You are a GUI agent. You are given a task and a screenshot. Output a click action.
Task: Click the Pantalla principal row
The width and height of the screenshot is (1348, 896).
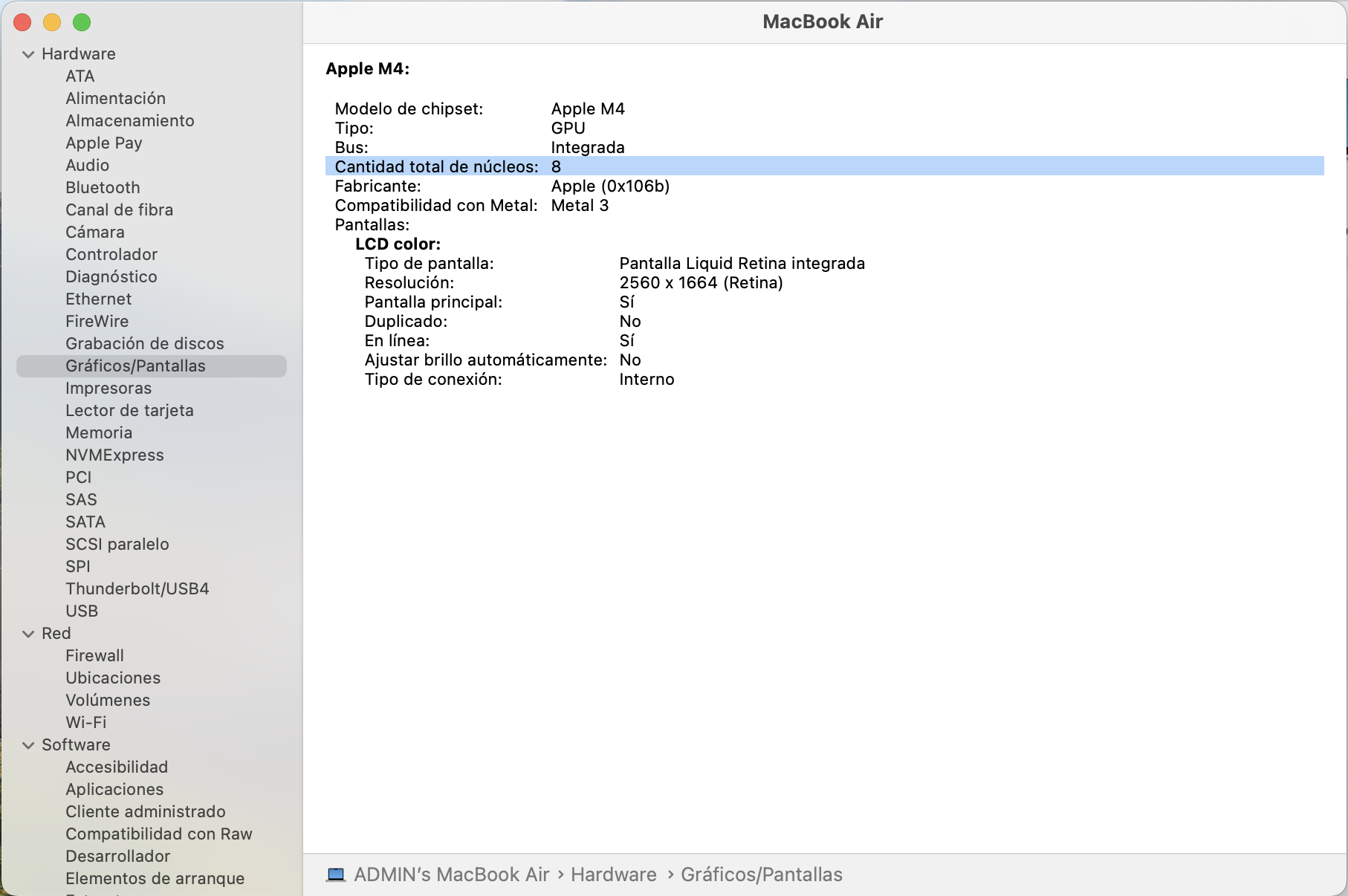(825, 302)
